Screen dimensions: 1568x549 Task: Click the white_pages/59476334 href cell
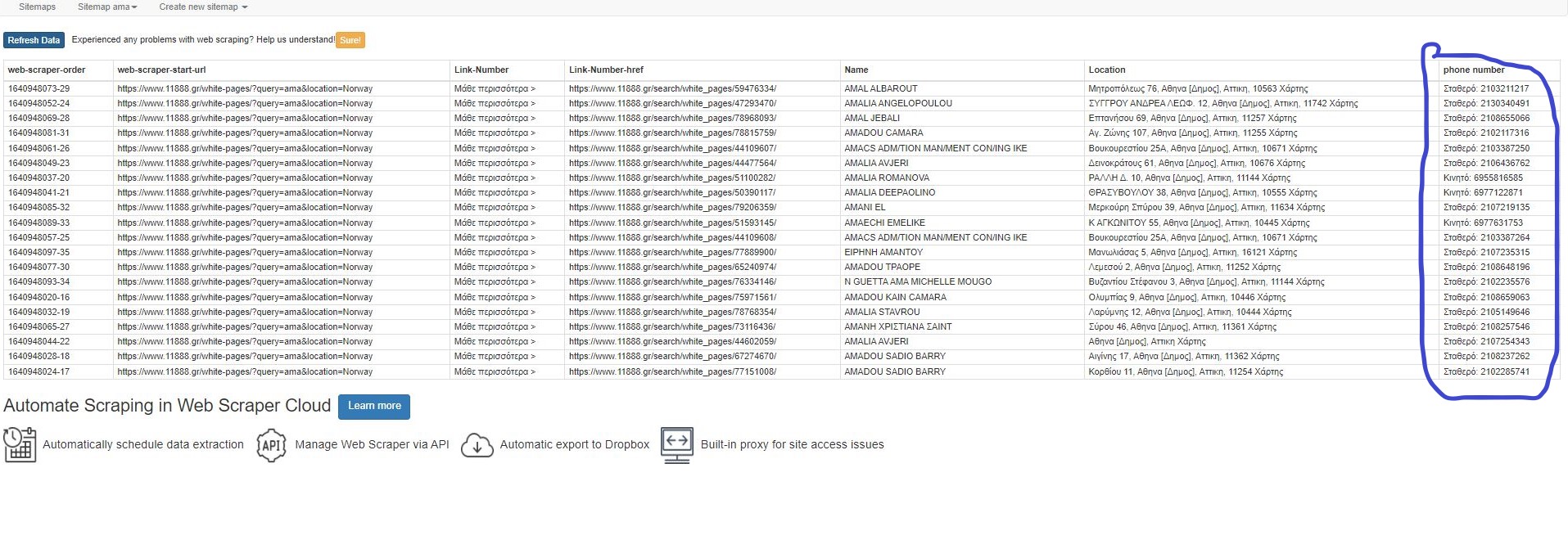pos(672,88)
